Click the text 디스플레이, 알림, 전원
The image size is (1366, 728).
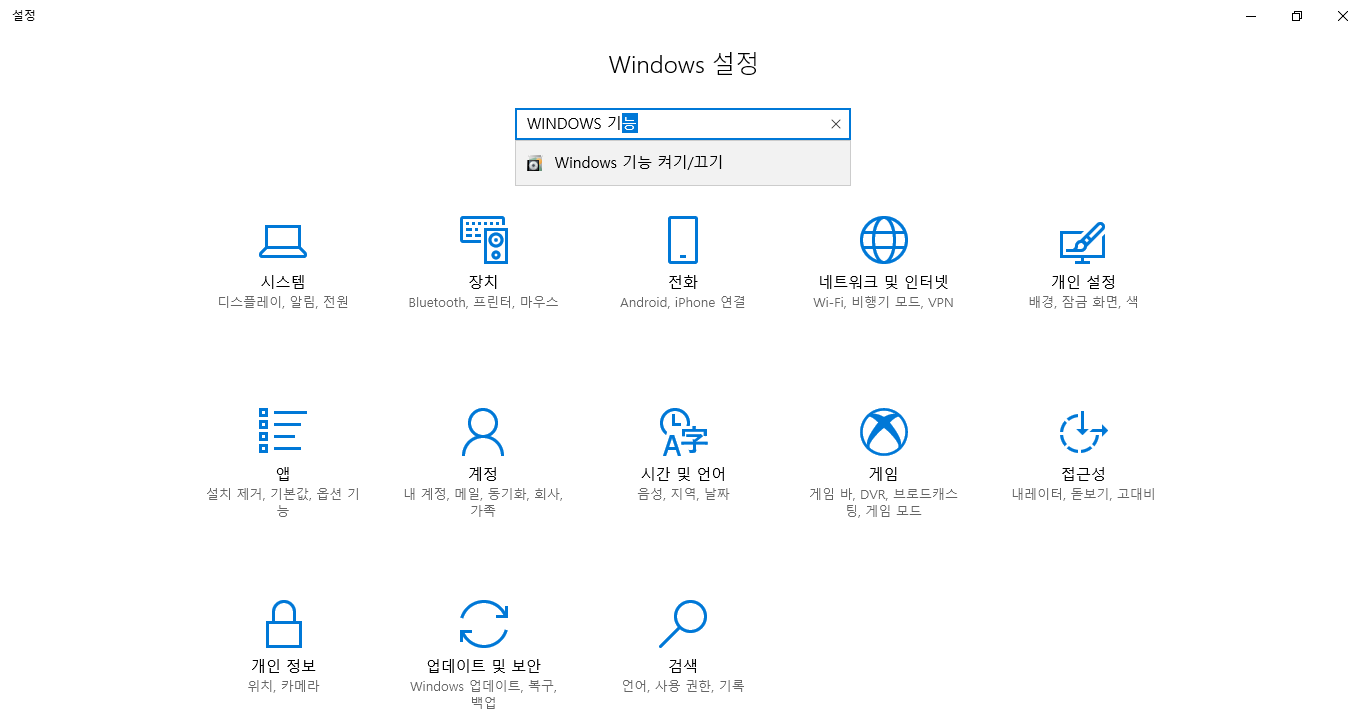tap(283, 302)
